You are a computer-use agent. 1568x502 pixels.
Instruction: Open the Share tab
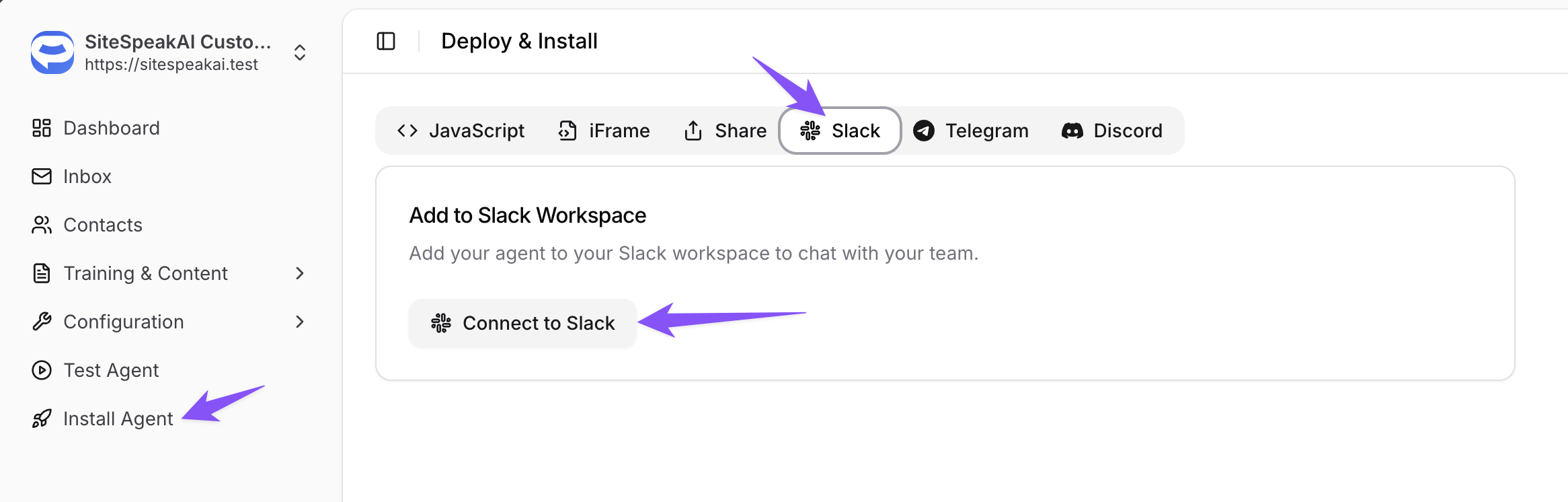726,131
